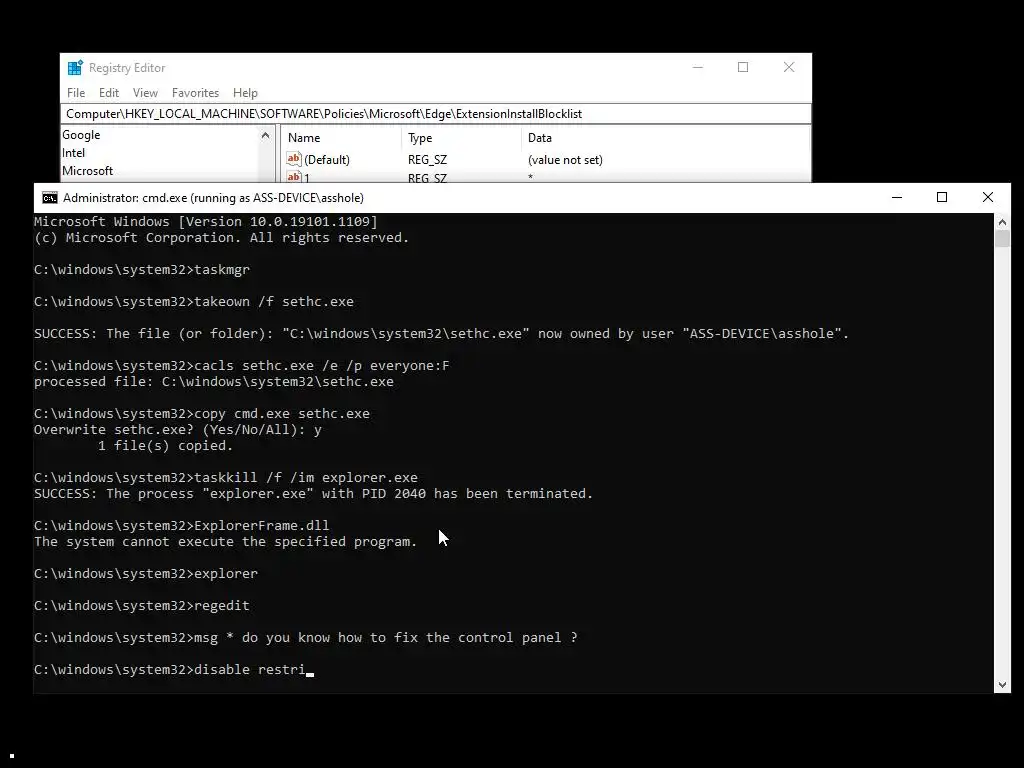Select the (Default) value string icon
The image size is (1024, 768).
pyautogui.click(x=294, y=159)
